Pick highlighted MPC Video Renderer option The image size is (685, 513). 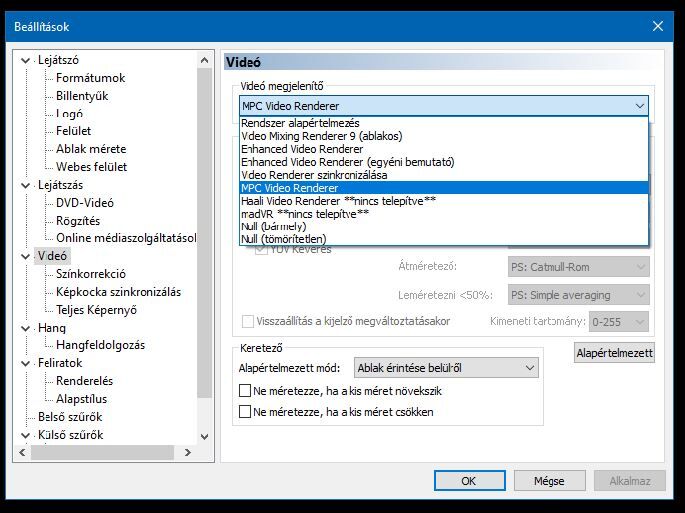click(x=444, y=188)
